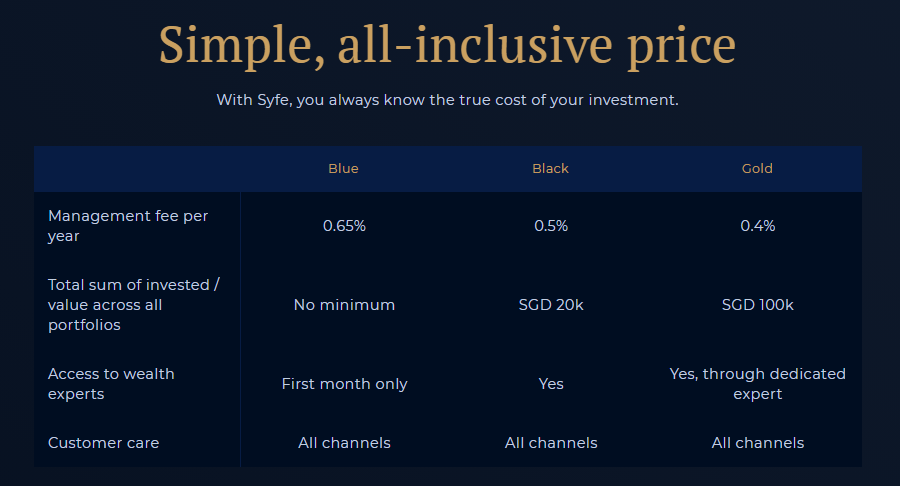Viewport: 900px width, 486px height.
Task: Click the 'Management fee per year' row label
Action: 128,226
